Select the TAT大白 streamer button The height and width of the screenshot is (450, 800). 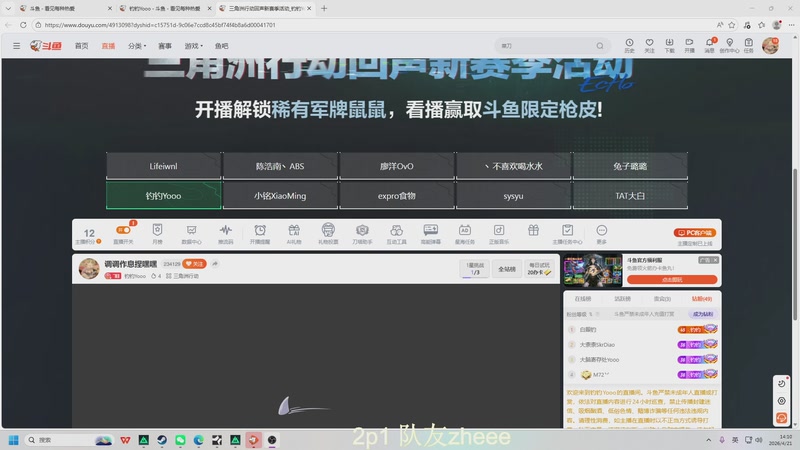630,195
